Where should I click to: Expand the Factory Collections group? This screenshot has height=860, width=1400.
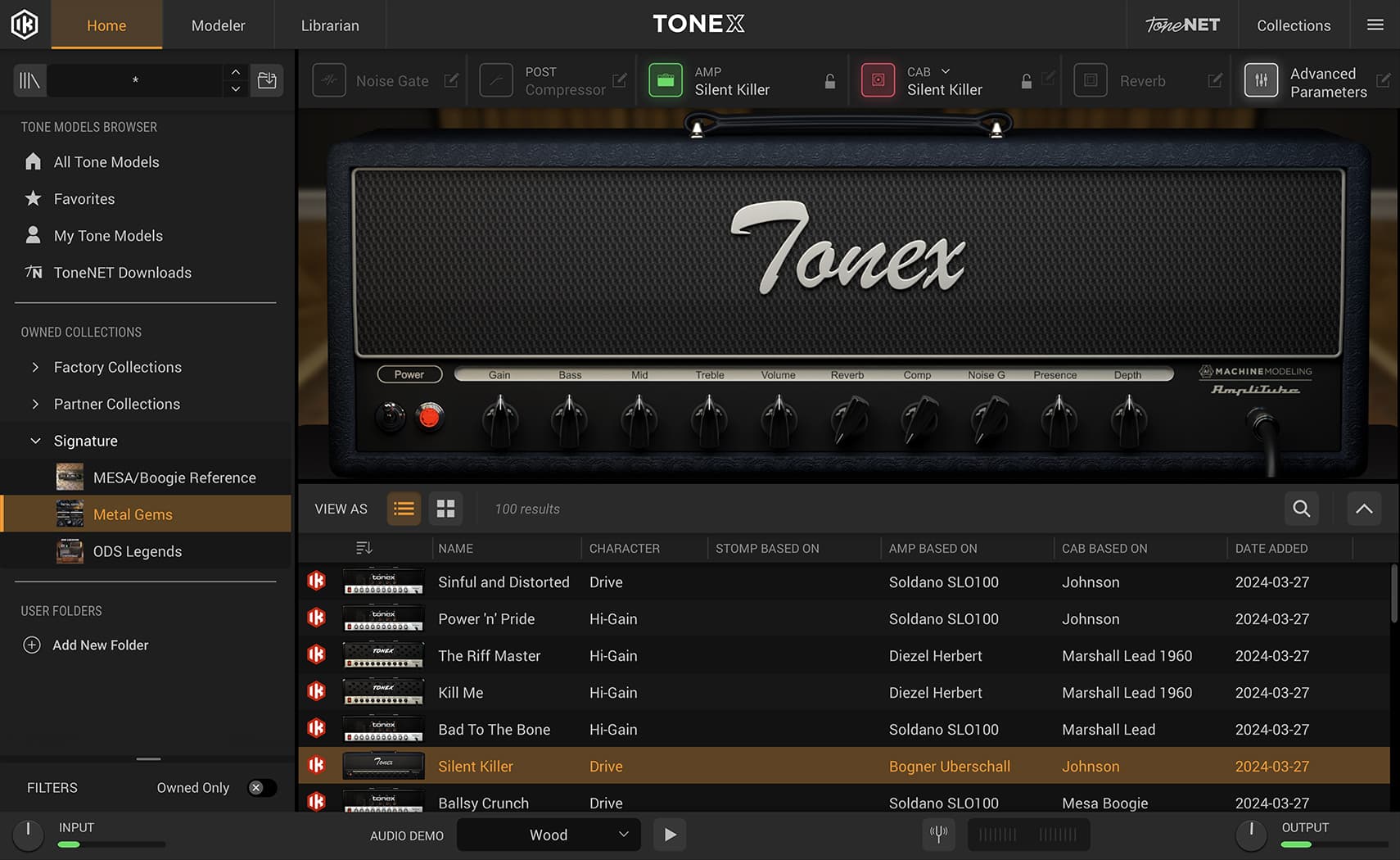click(117, 367)
